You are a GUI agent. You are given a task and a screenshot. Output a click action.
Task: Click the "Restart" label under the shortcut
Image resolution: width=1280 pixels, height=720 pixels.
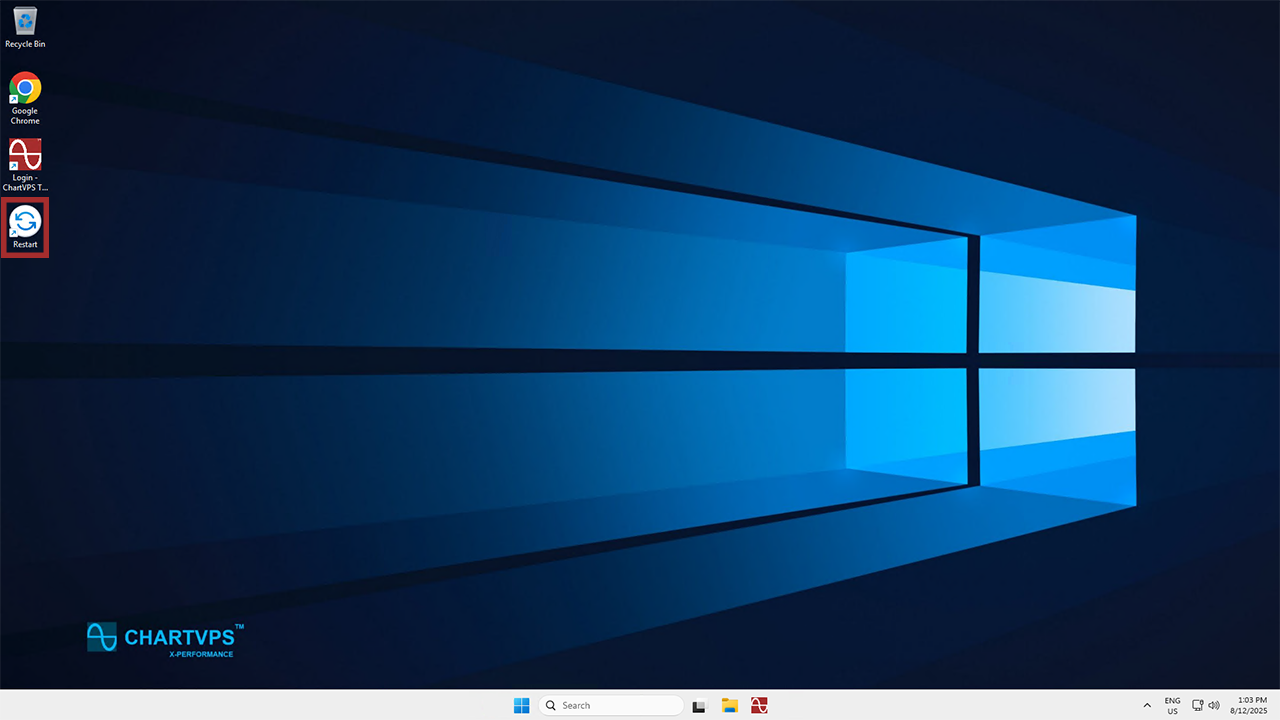pyautogui.click(x=25, y=244)
